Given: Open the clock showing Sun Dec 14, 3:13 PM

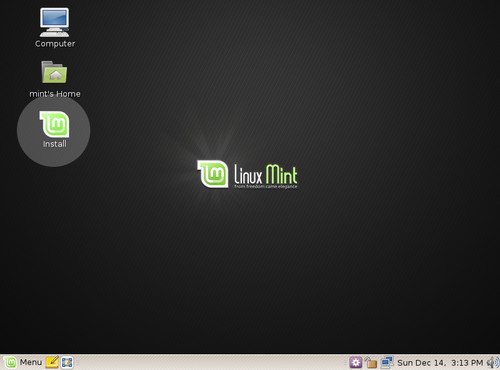Looking at the screenshot, I should click(440, 363).
